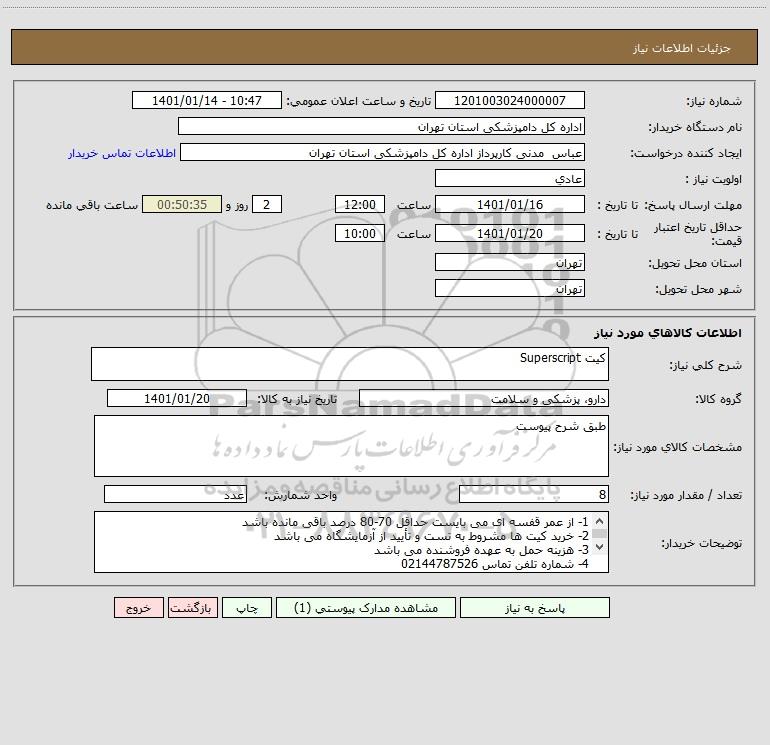Image resolution: width=770 pixels, height=745 pixels.
Task: Click the چاپ print button
Action: [247, 608]
